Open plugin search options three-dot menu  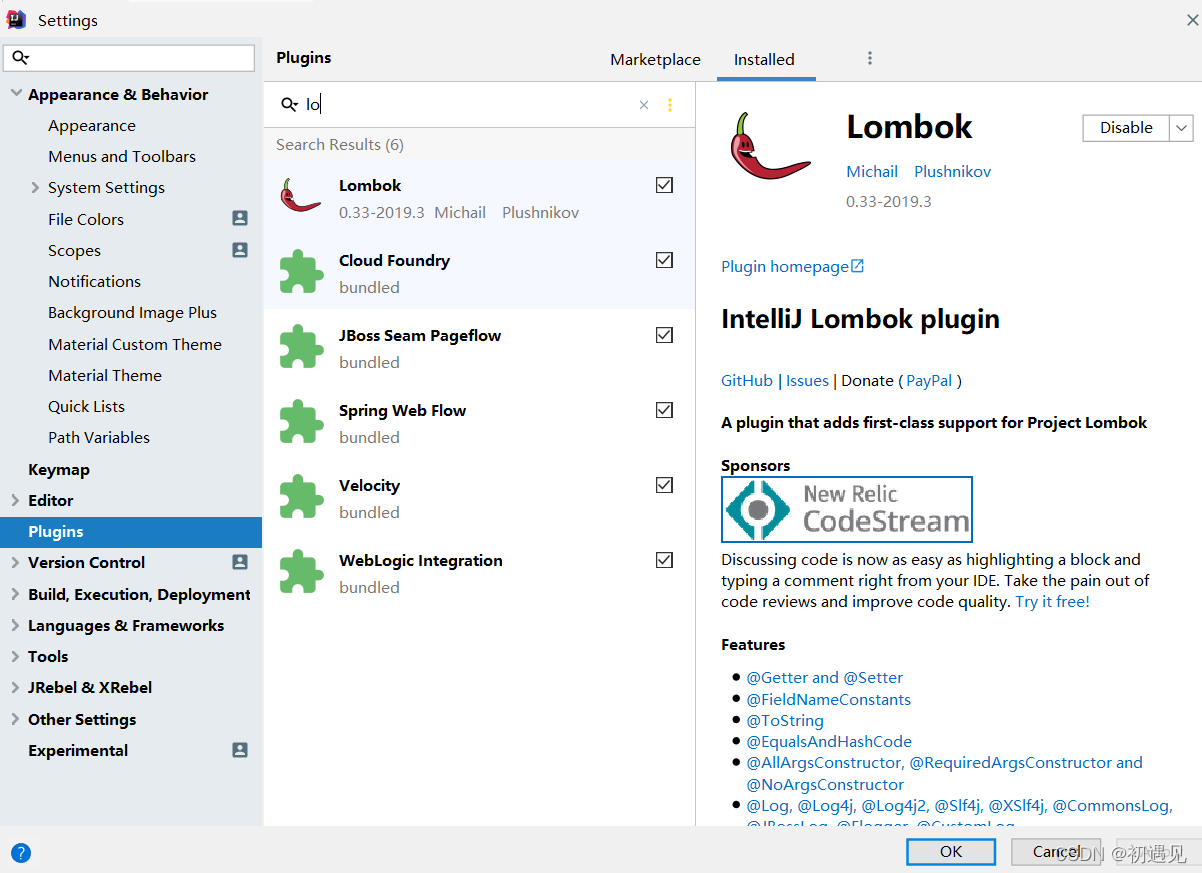coord(670,105)
